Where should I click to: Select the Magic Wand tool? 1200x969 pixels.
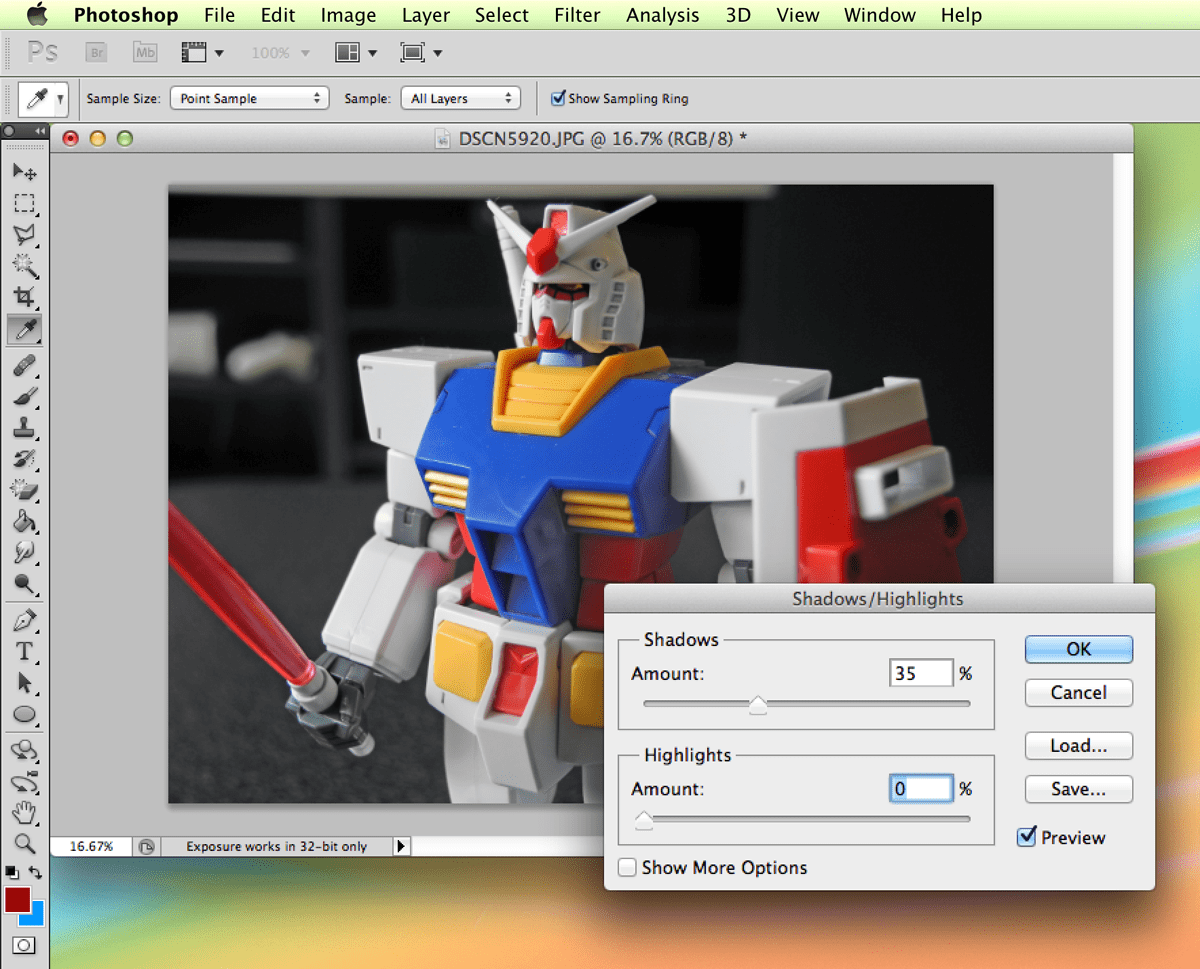[x=24, y=265]
